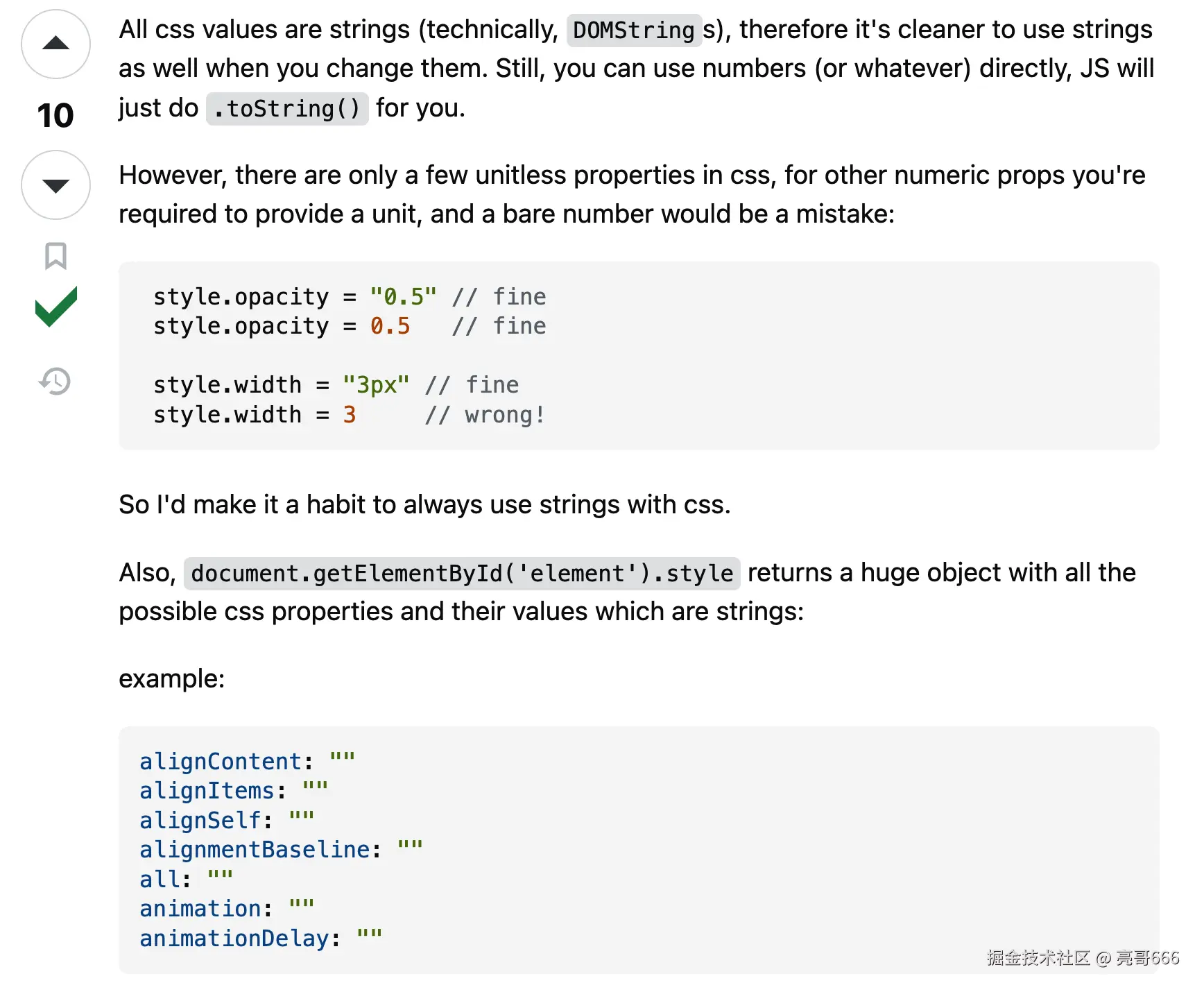Click the "example:" text label
1204x992 pixels.
[x=172, y=678]
